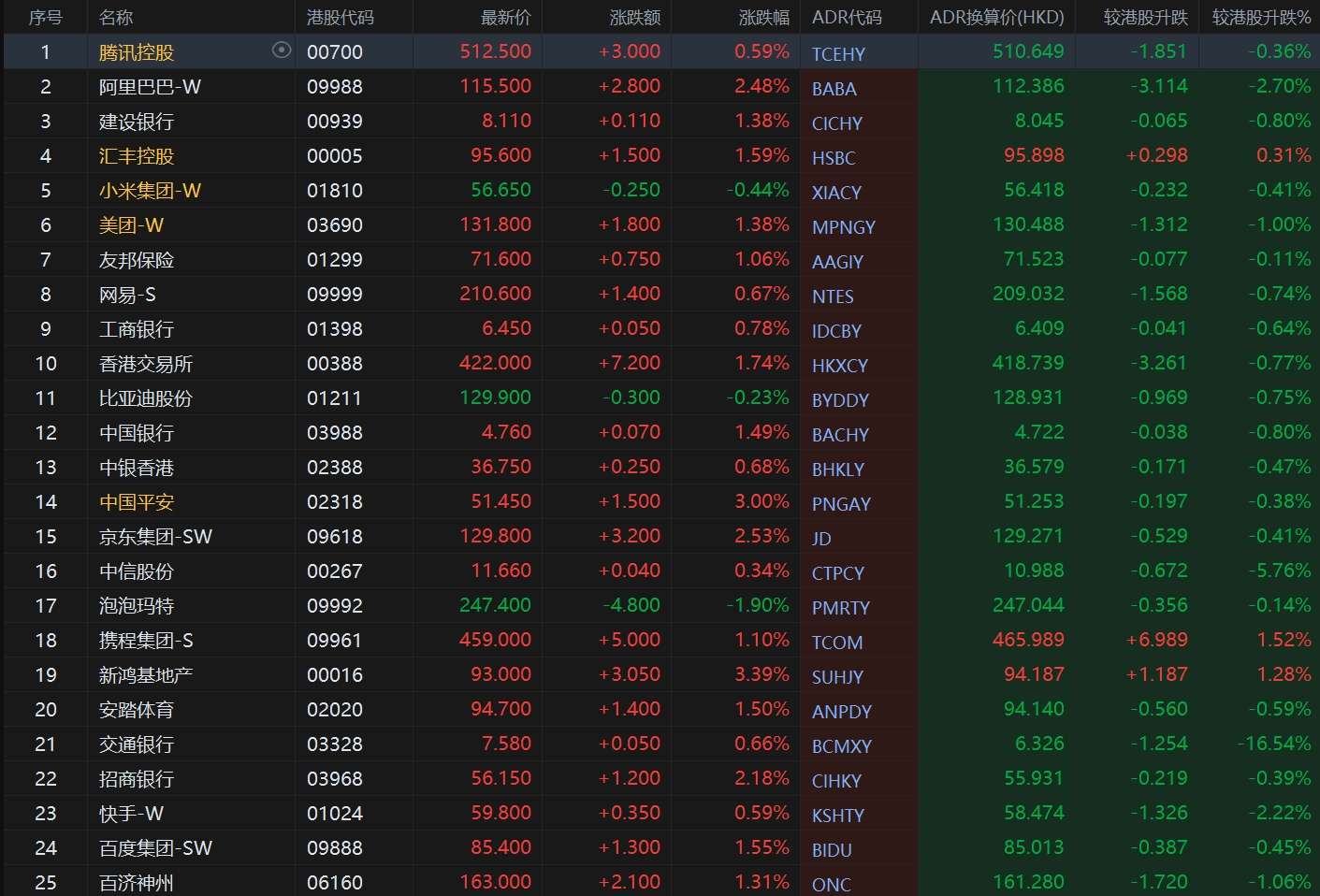The image size is (1320, 896).
Task: Click the ADR code BYDDY
Action: (840, 400)
